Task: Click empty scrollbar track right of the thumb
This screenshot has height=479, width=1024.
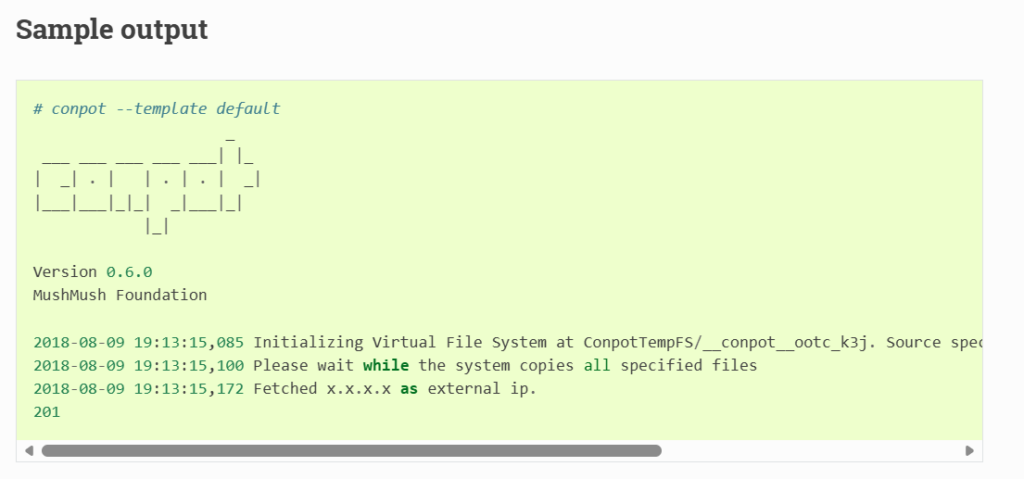Action: click(812, 450)
